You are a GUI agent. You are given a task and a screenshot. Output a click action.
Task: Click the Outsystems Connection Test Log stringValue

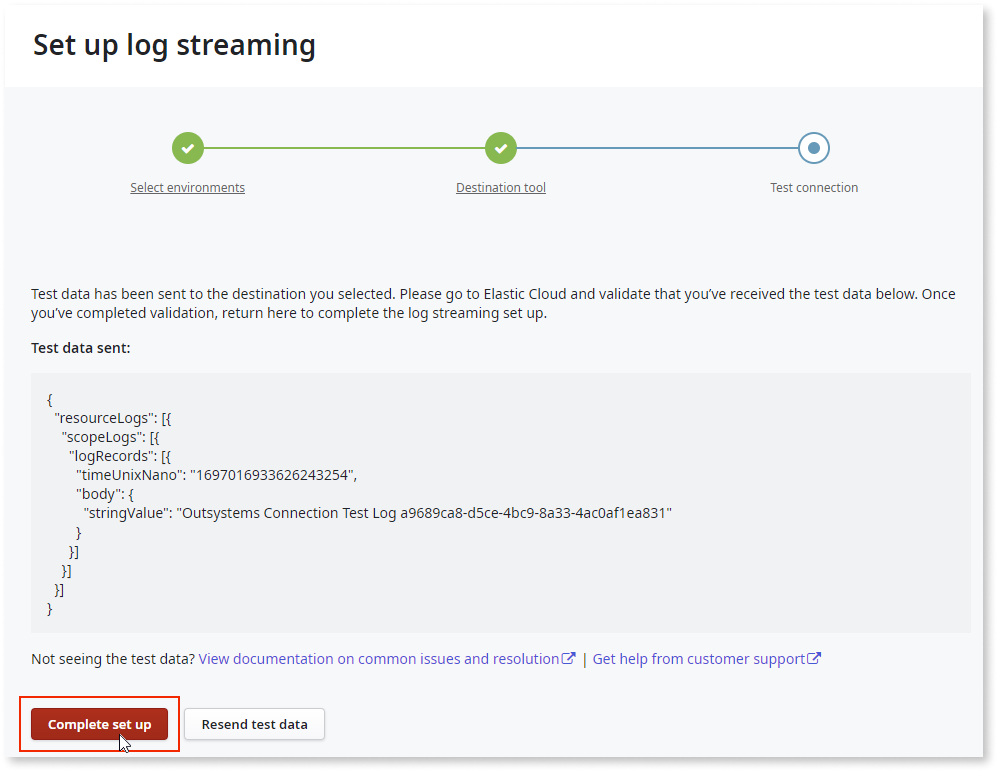pyautogui.click(x=420, y=512)
